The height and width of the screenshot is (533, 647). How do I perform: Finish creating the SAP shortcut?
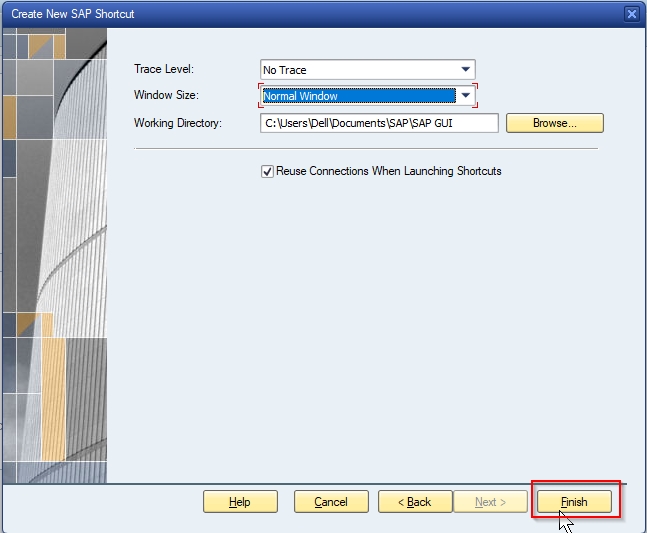pos(574,502)
